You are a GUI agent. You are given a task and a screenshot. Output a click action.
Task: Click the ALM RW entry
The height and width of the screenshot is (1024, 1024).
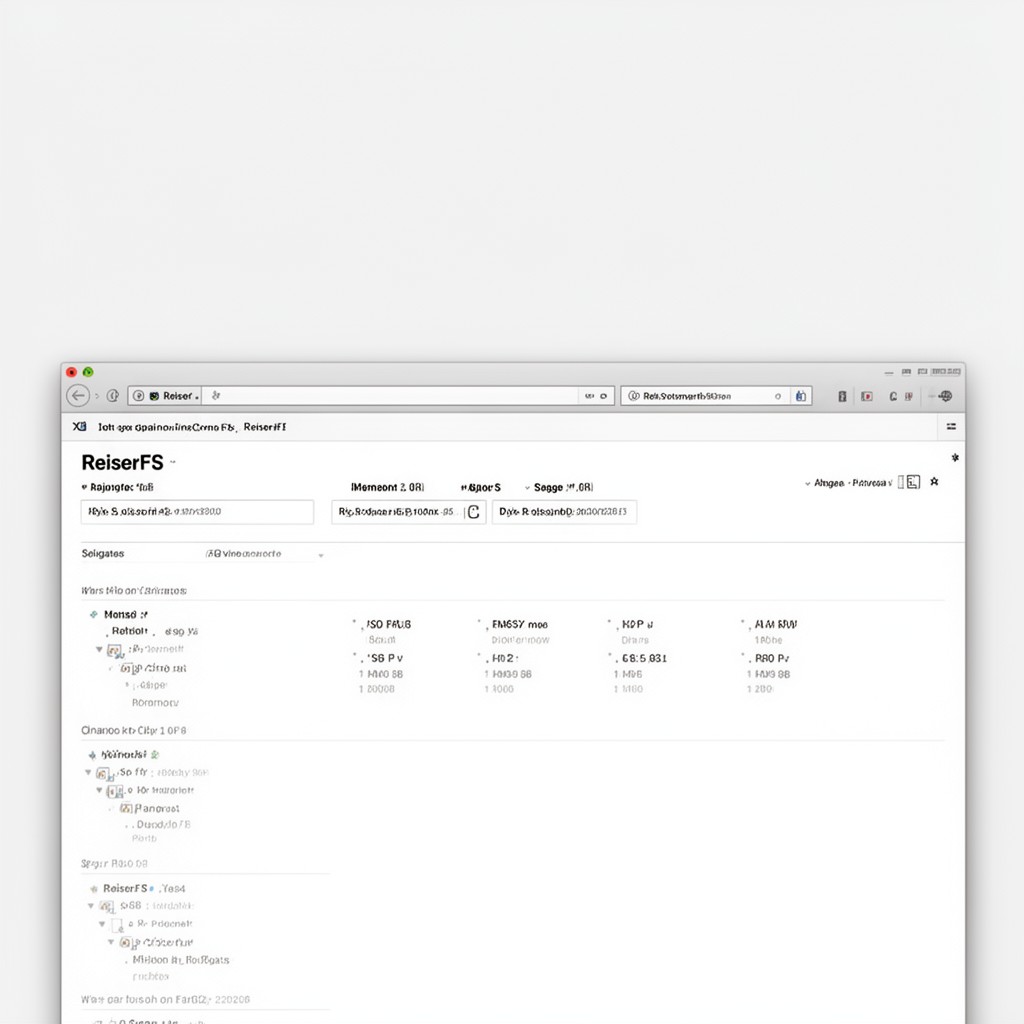776,624
